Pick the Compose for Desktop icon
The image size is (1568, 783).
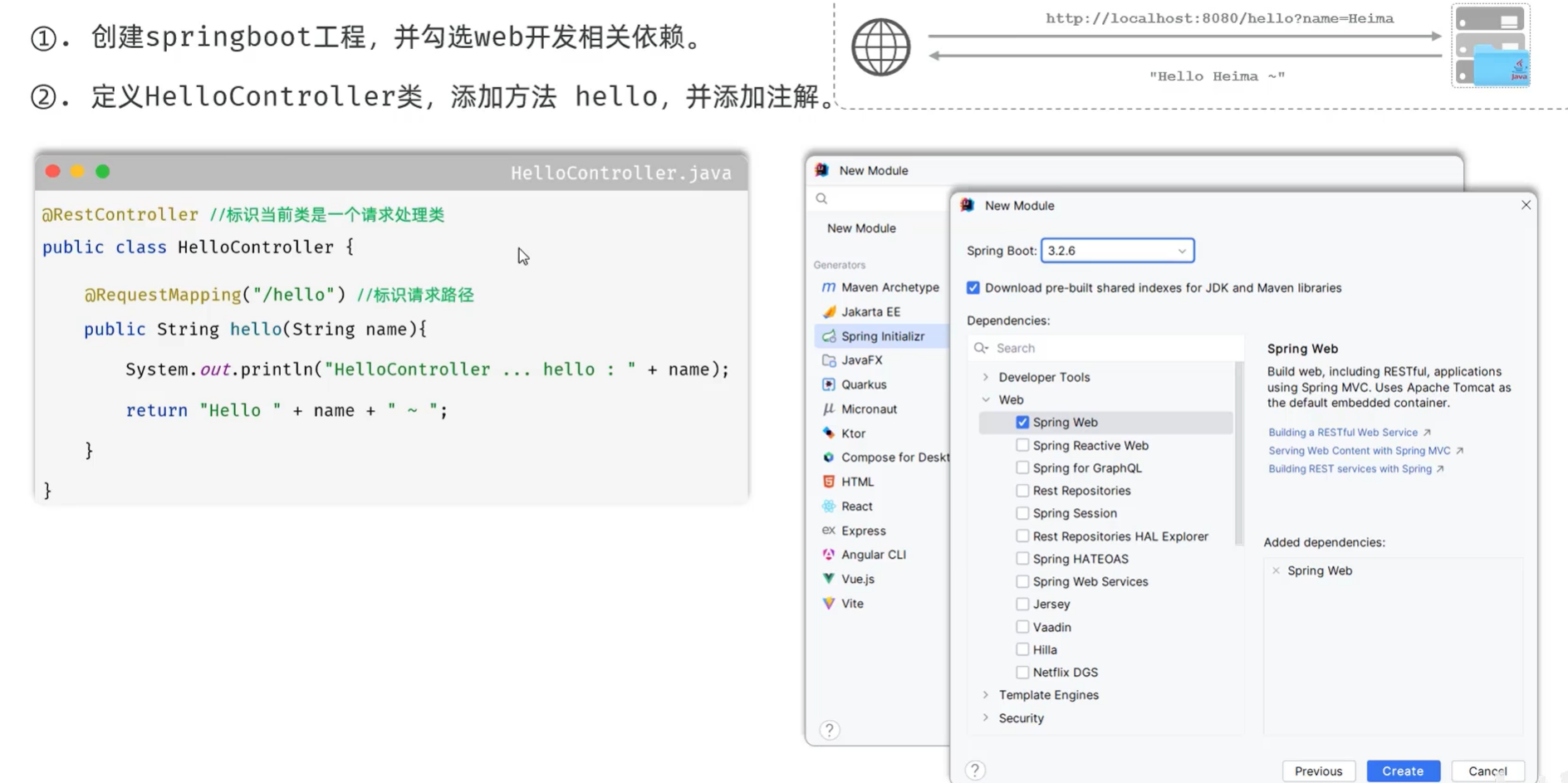(828, 458)
